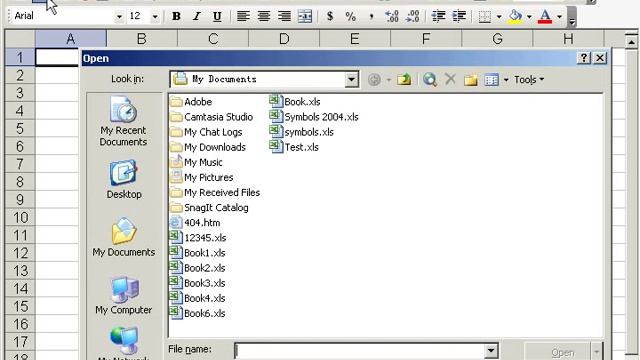The height and width of the screenshot is (360, 640).
Task: Apply red font color
Action: pos(545,16)
